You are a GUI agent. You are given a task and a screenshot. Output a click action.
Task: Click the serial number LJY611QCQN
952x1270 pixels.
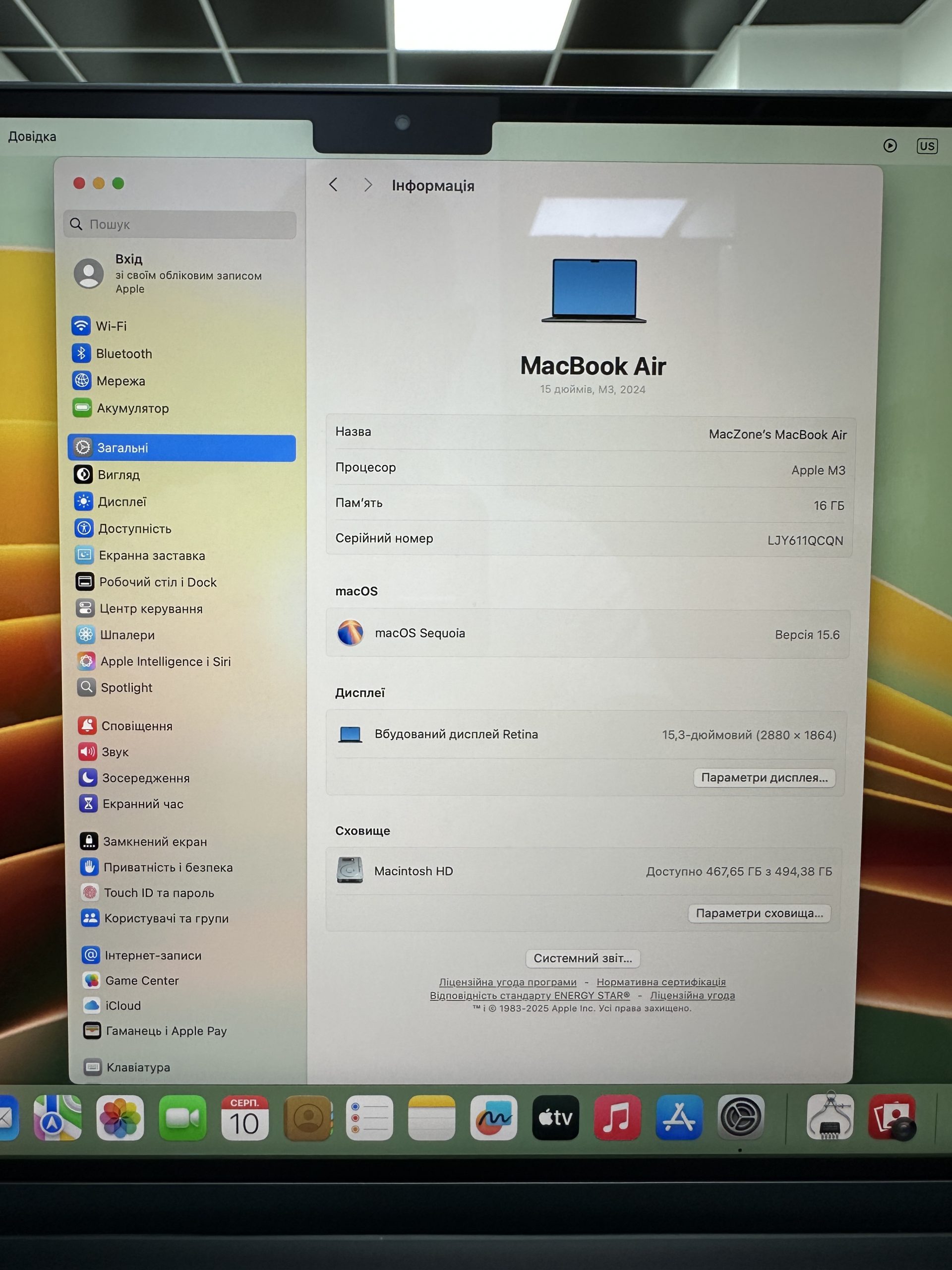click(x=806, y=540)
